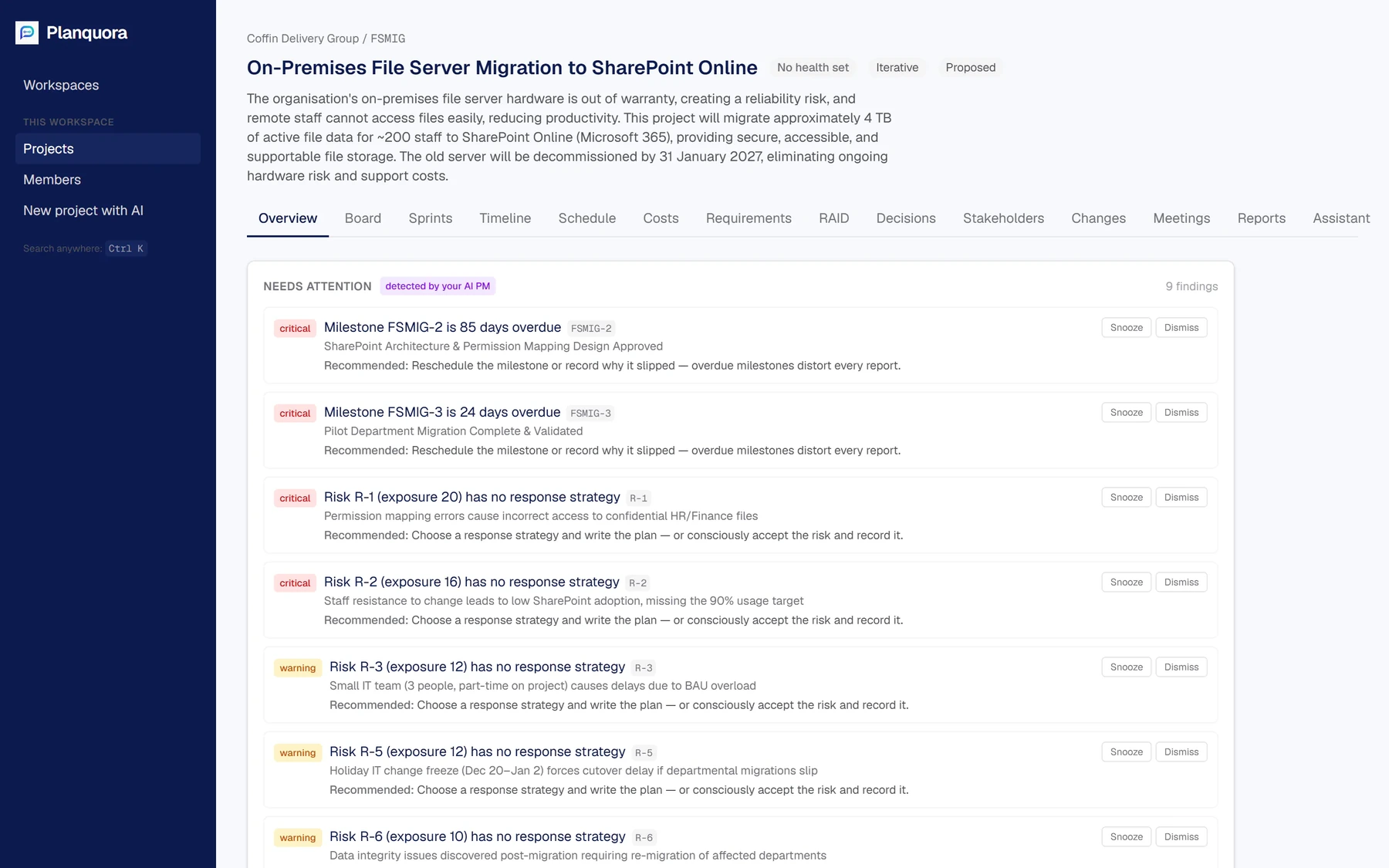Open Milestone FSMIG-2 is 85 days overdue
This screenshot has width=1389, height=868.
click(442, 327)
